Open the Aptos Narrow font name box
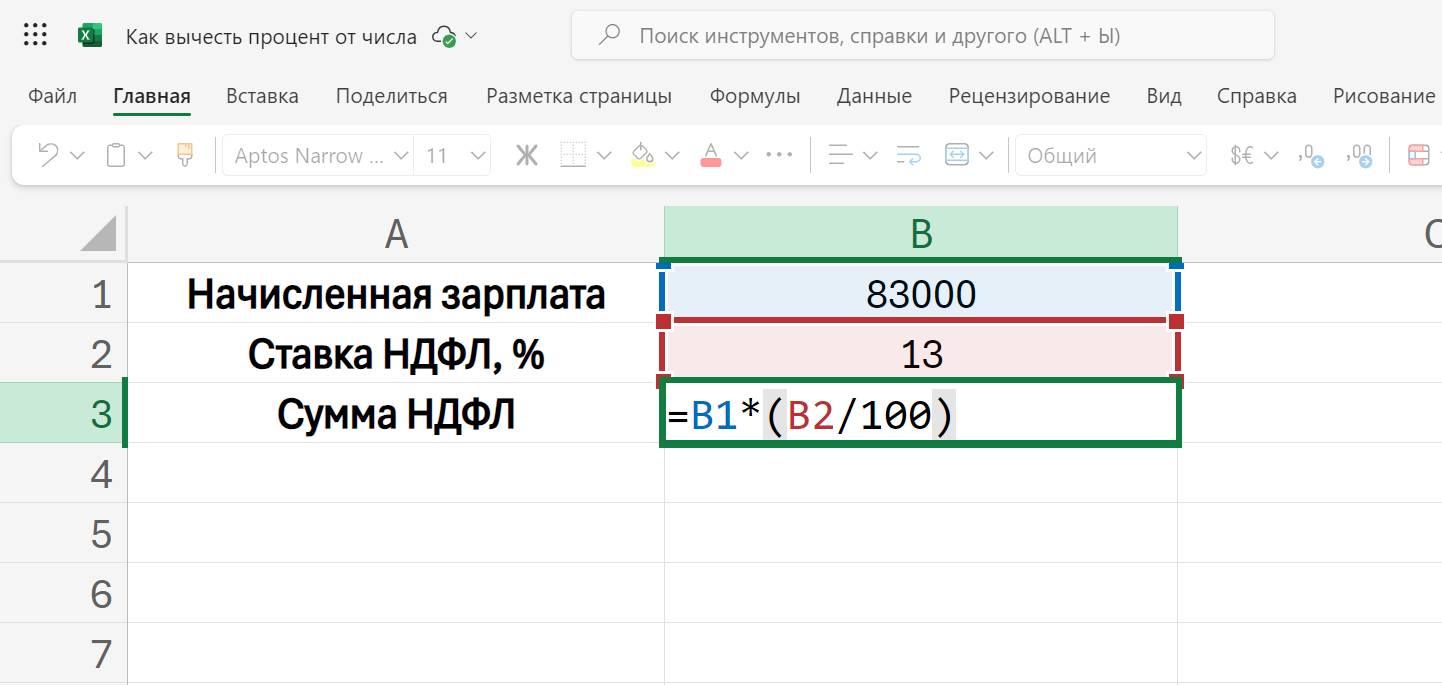Image resolution: width=1442 pixels, height=685 pixels. [x=318, y=155]
